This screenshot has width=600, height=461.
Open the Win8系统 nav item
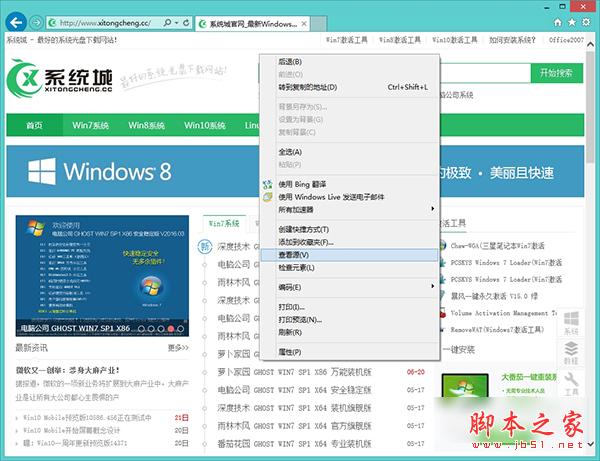147,125
